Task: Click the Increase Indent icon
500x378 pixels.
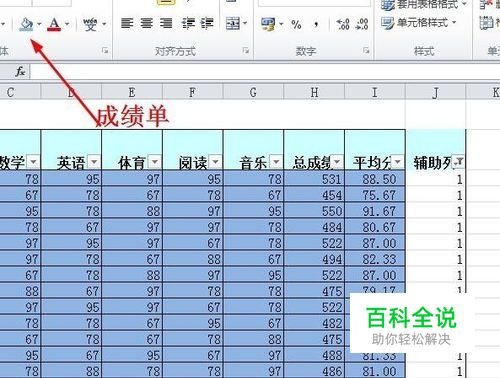Action: point(207,23)
